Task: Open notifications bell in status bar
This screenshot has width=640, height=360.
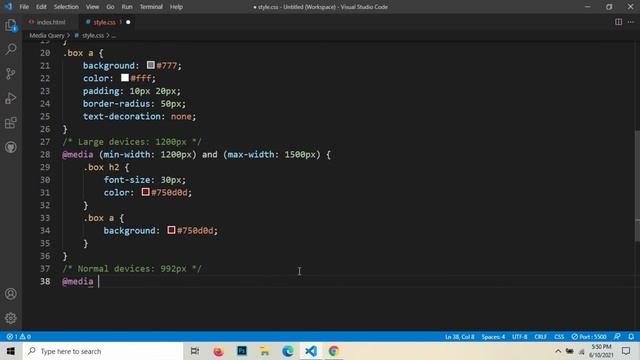Action: 631,337
